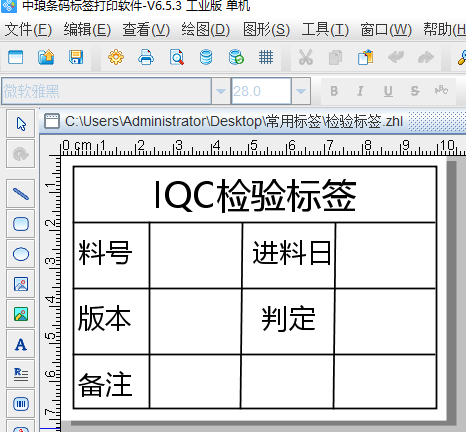The width and height of the screenshot is (466, 432).
Task: Select the rounded rectangle tool
Action: (x=21, y=224)
